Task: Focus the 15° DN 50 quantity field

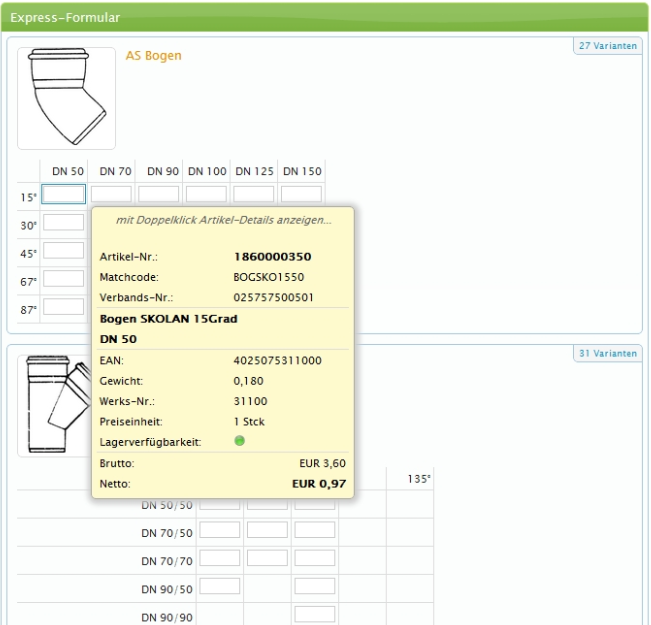Action: [64, 194]
